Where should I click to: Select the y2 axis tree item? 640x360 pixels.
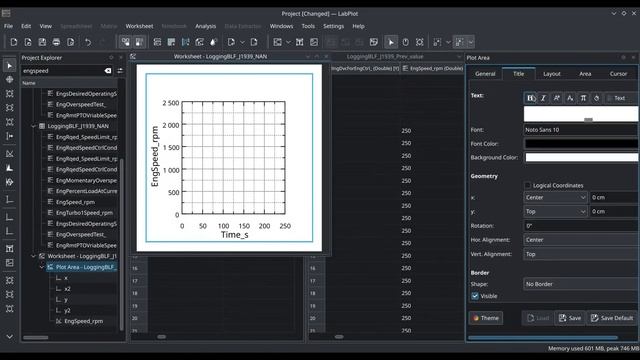pyautogui.click(x=67, y=310)
